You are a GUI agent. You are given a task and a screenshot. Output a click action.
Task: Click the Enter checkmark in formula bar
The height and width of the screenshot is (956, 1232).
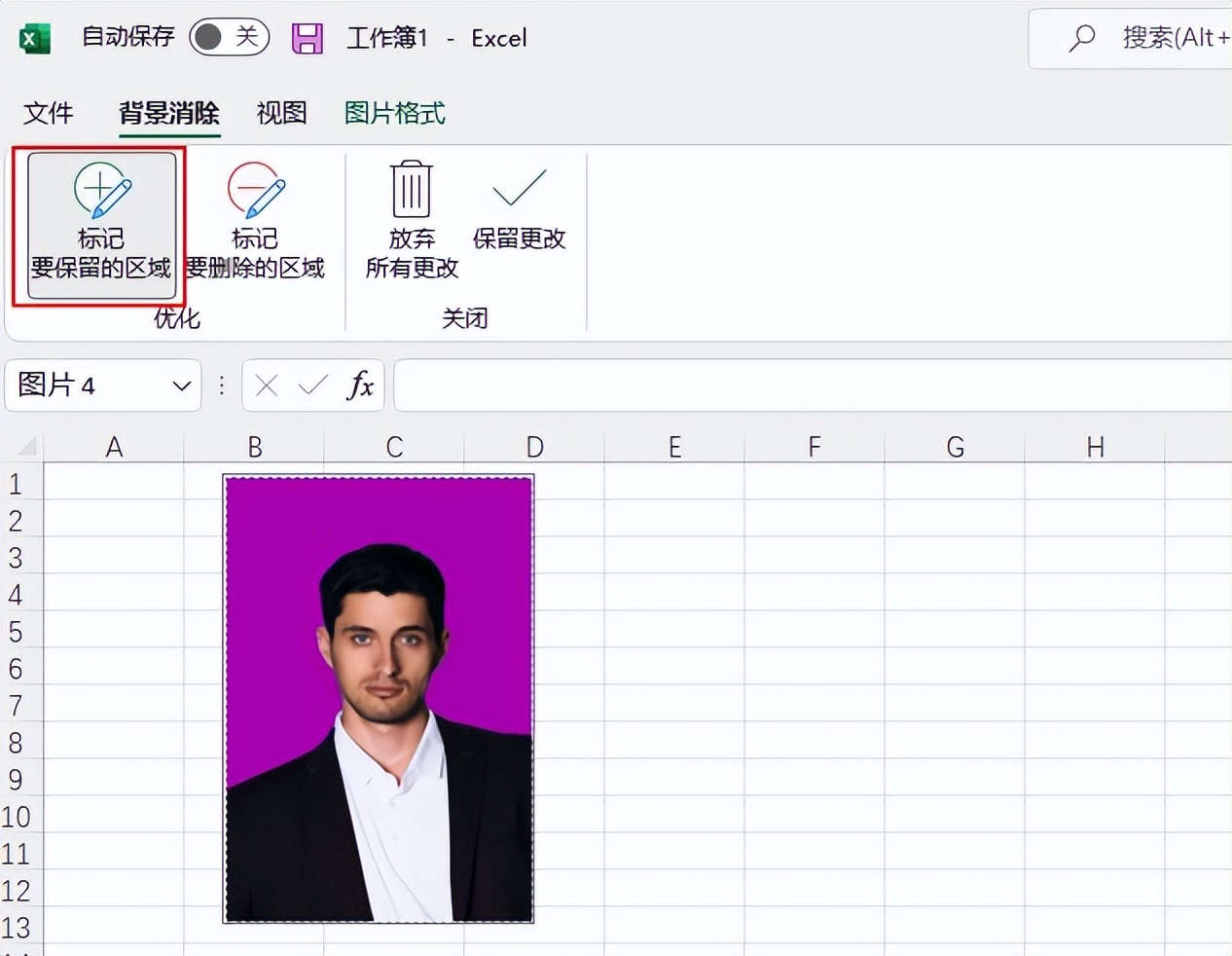(x=311, y=386)
